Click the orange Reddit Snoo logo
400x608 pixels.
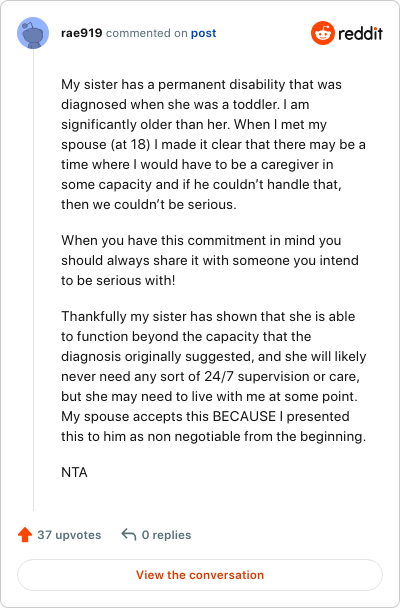click(322, 33)
